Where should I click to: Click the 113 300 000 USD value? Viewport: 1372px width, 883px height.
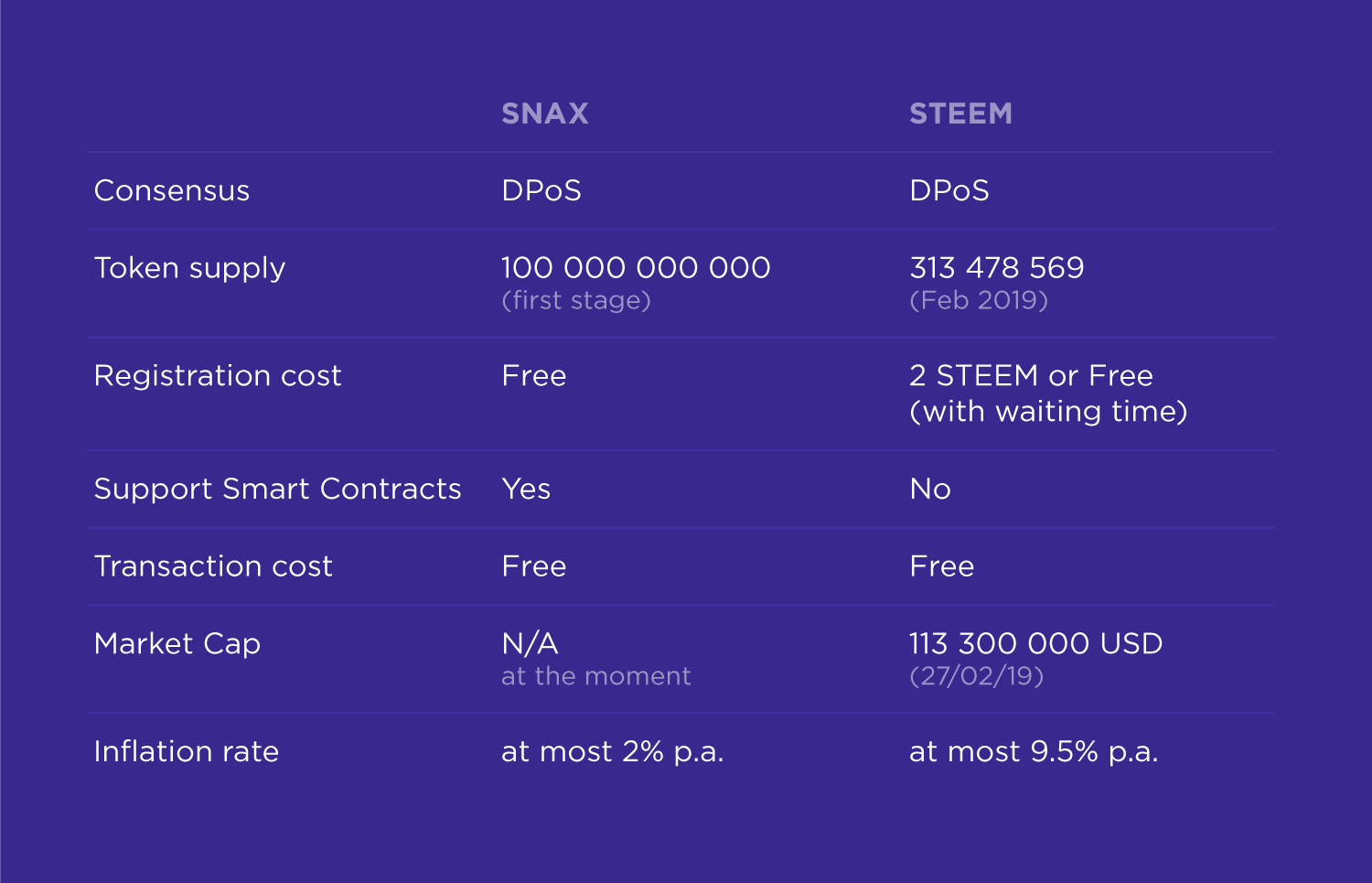coord(1035,643)
